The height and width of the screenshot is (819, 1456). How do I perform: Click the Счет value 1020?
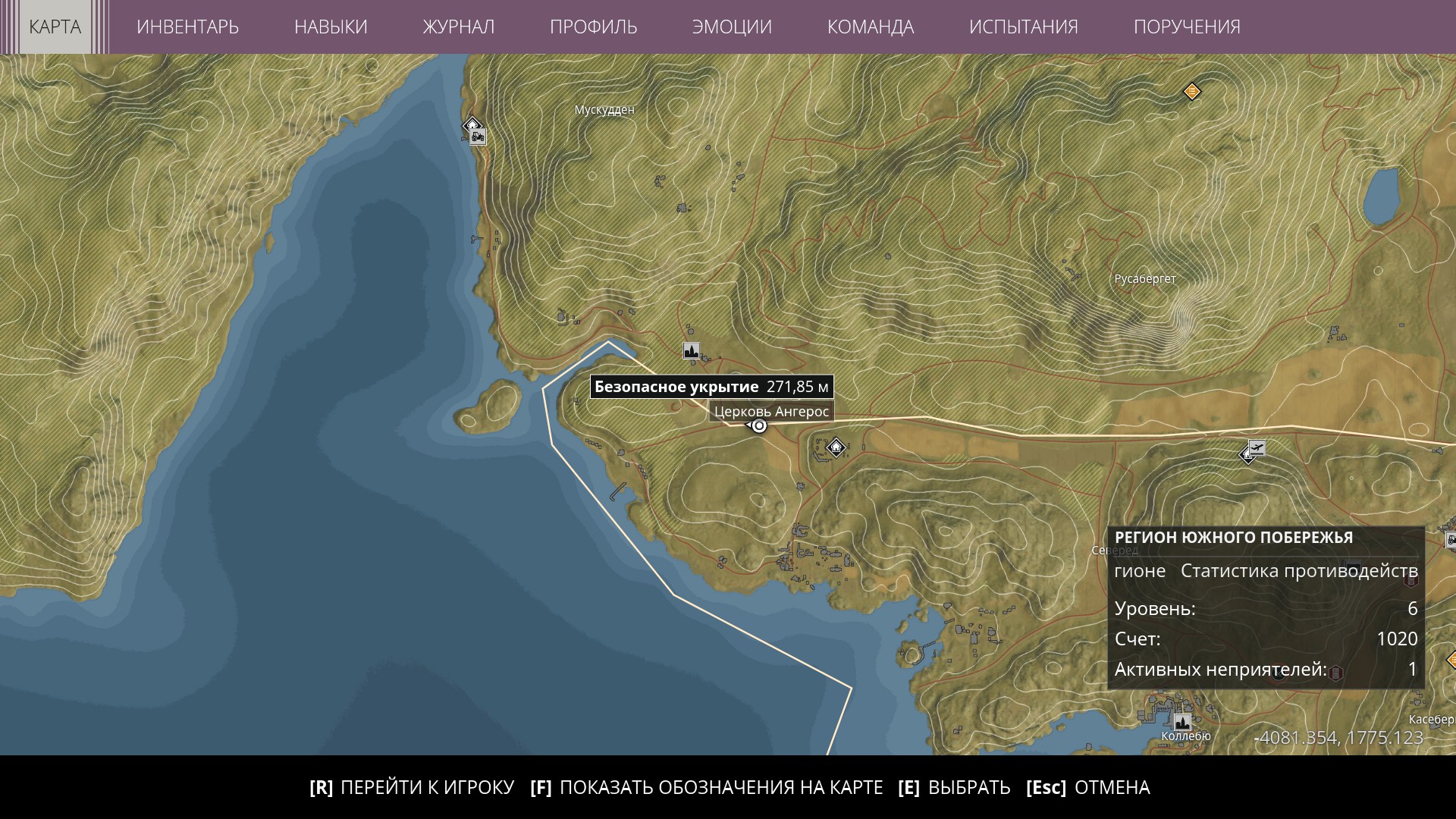[x=1397, y=639]
